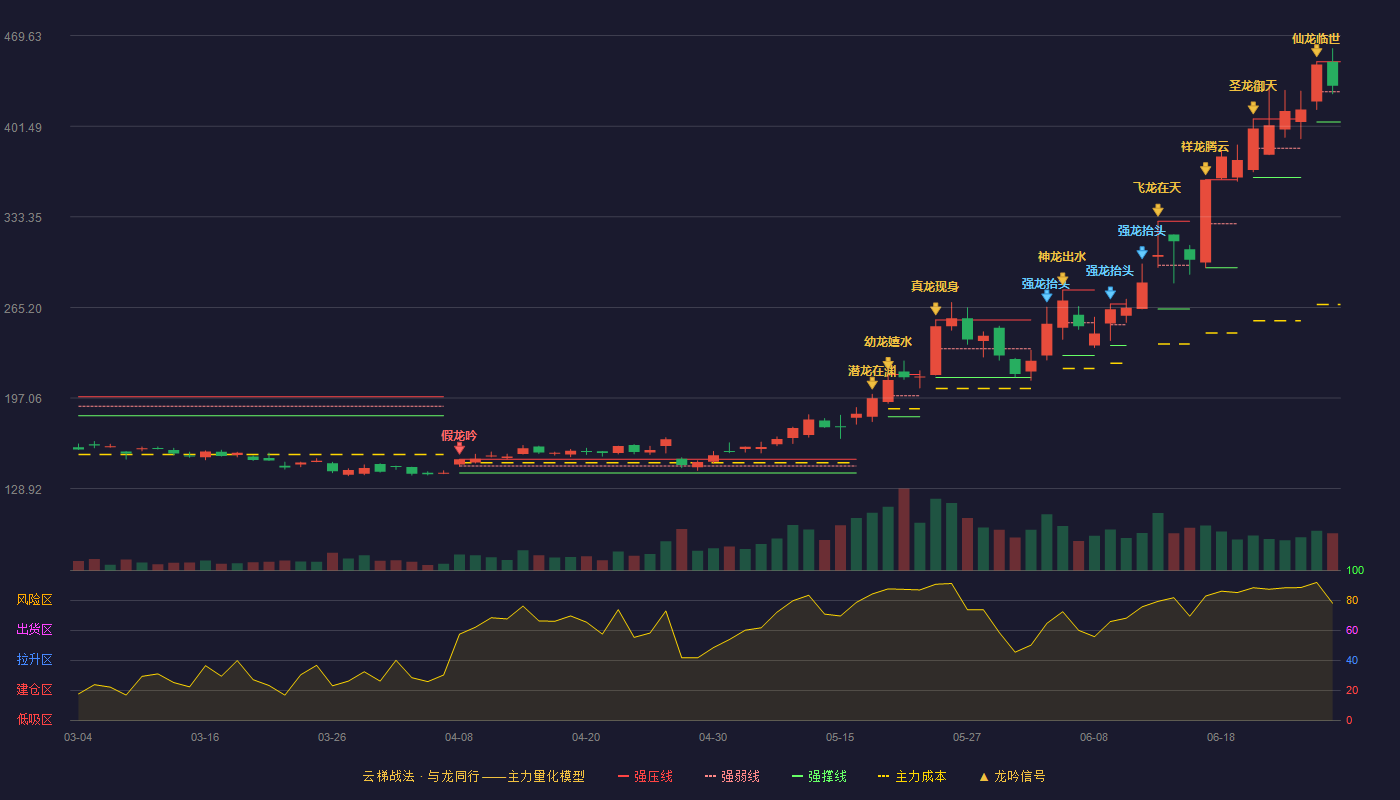Select the 拉升区 zone label
The height and width of the screenshot is (800, 1400).
34,660
